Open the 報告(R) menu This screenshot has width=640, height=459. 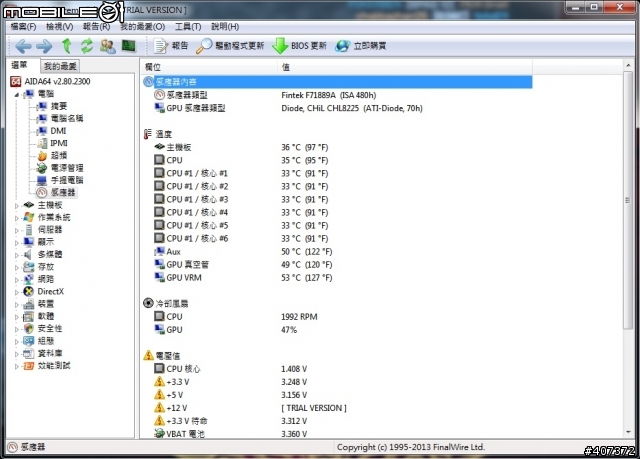[96, 27]
